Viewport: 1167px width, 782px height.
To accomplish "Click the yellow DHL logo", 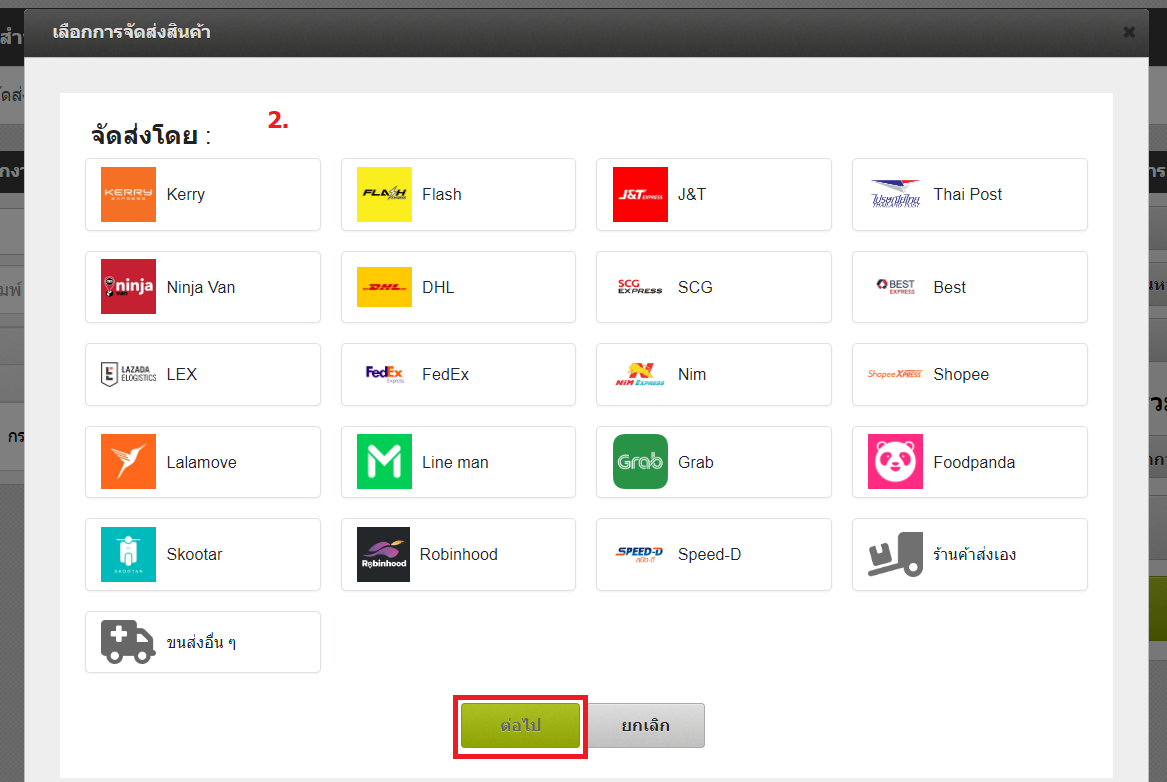I will coord(384,287).
